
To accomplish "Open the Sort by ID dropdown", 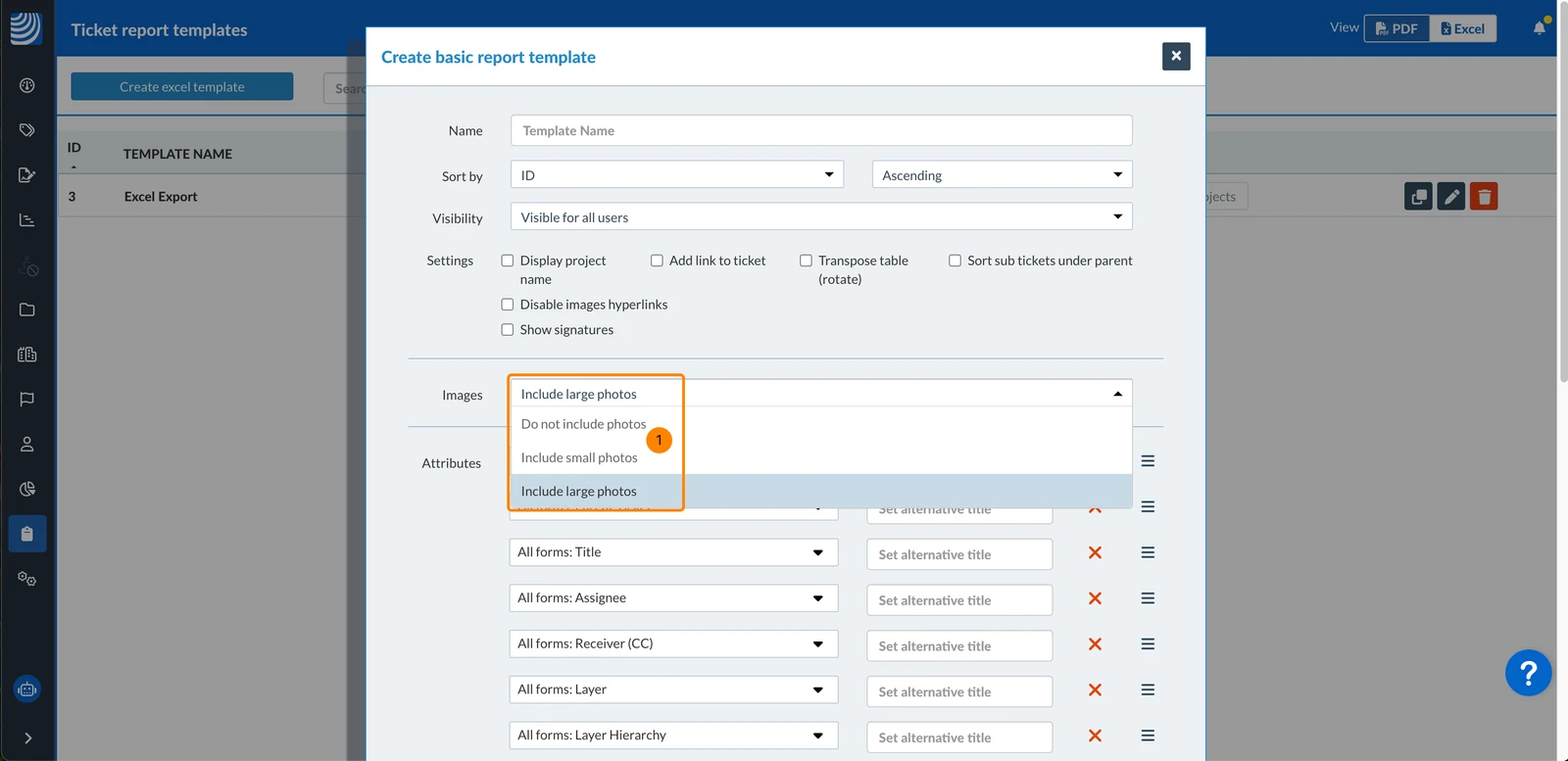I will coord(677,174).
